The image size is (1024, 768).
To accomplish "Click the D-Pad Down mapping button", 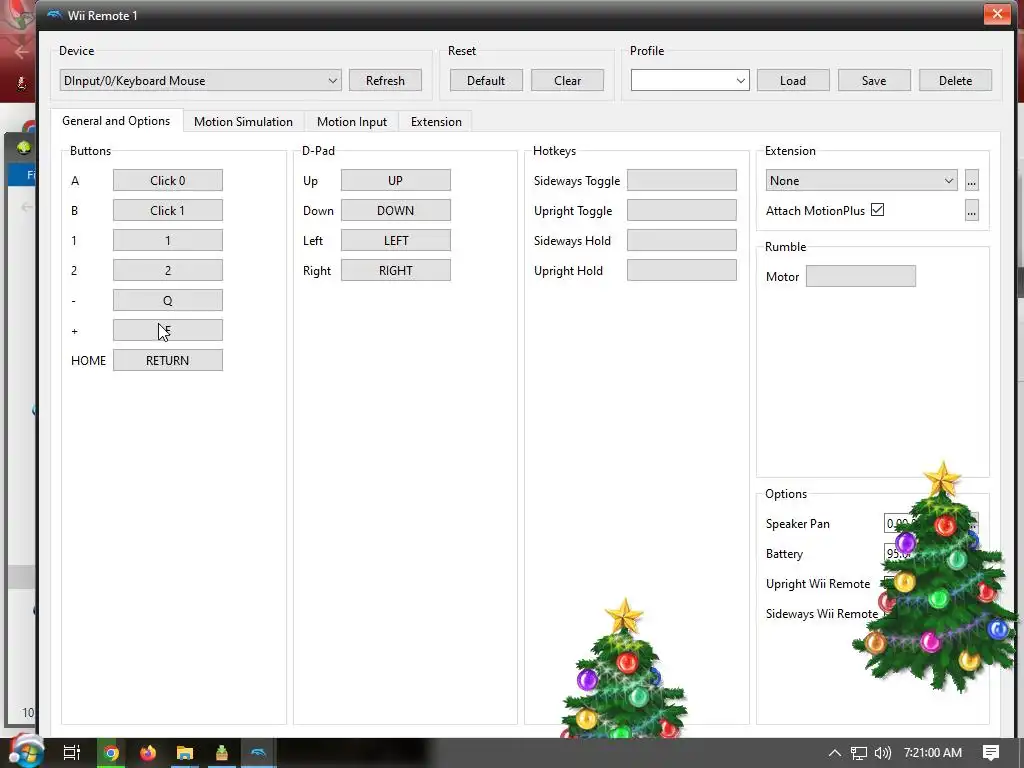I will coord(396,210).
